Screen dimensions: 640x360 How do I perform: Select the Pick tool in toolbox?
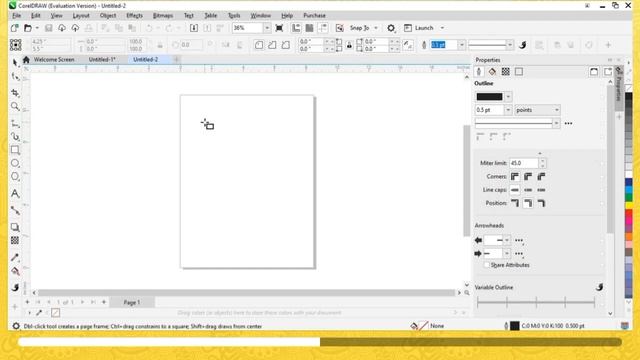click(x=15, y=62)
